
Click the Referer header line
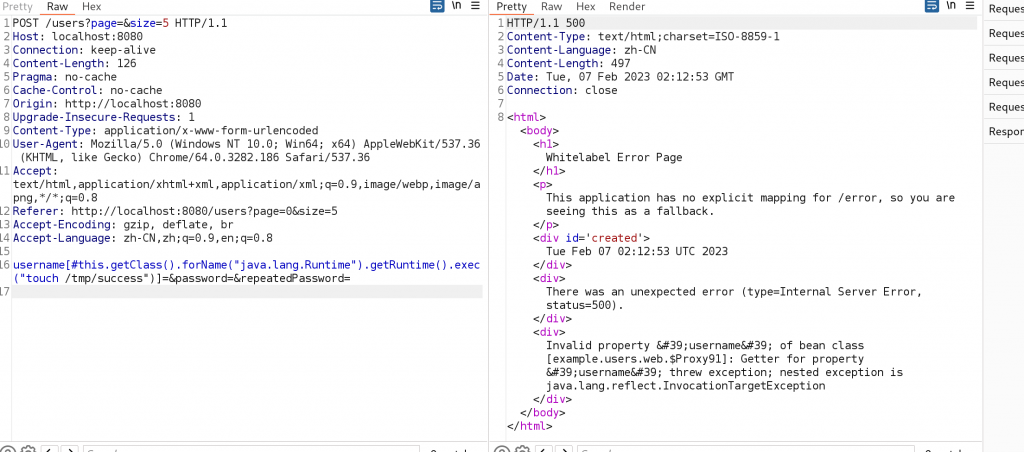click(175, 211)
